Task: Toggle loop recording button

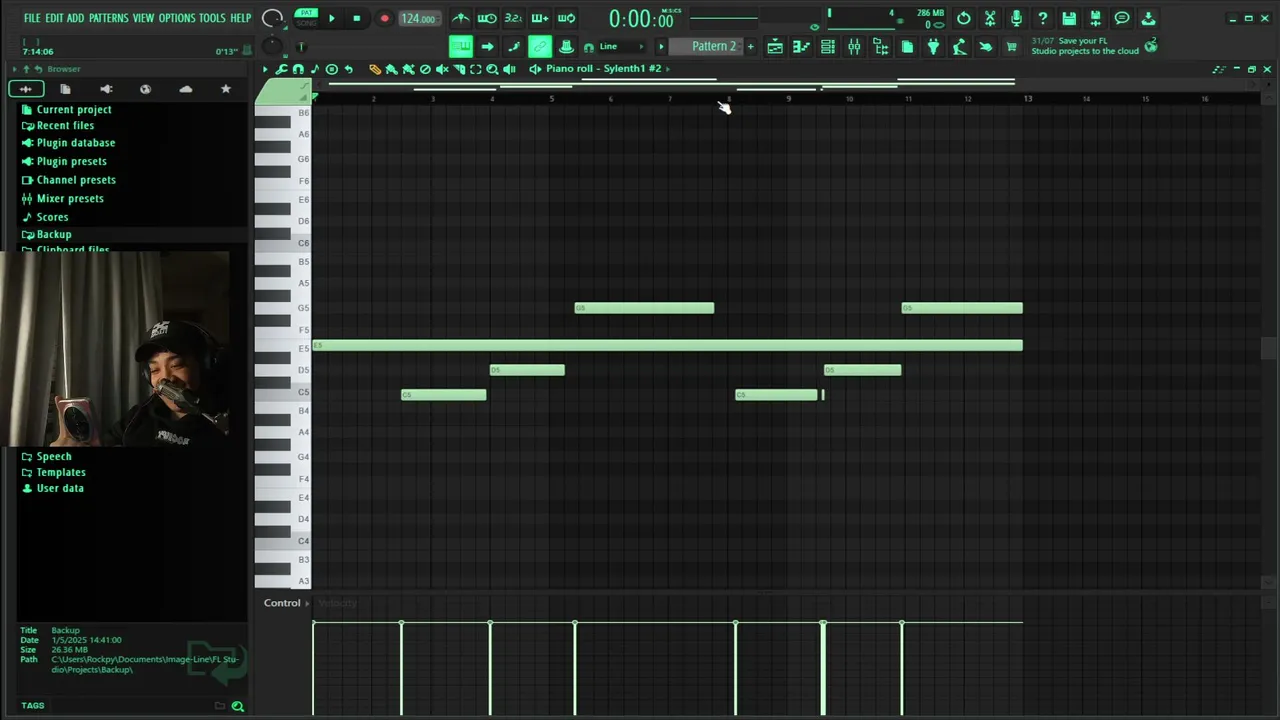Action: (x=566, y=18)
